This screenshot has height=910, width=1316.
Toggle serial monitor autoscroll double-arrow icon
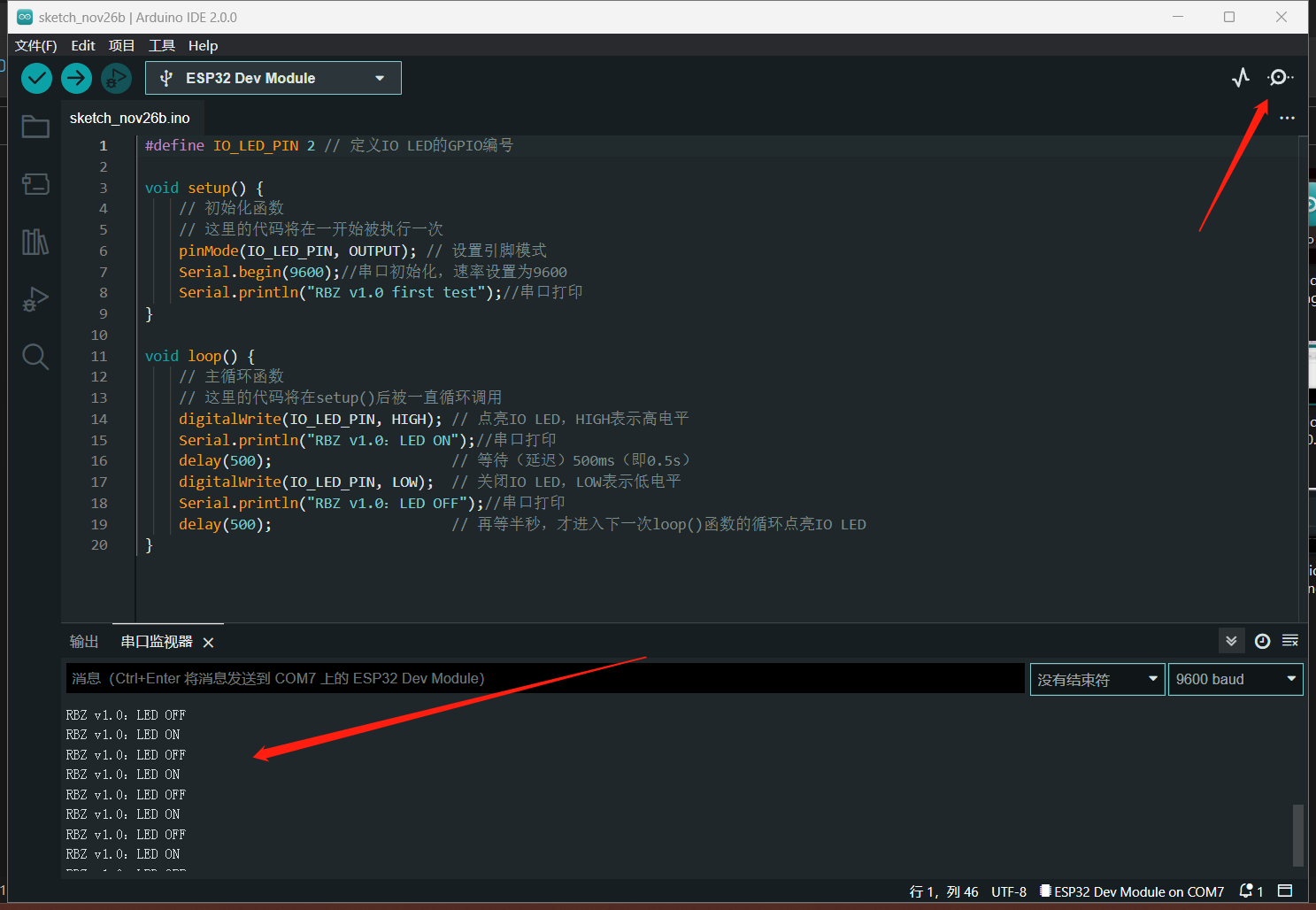(1231, 641)
